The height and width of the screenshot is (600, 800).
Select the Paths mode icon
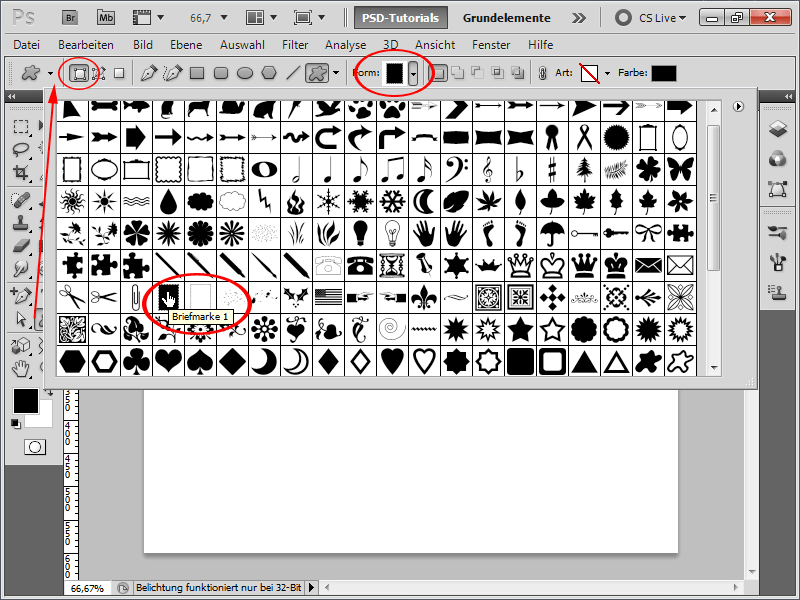tap(99, 73)
